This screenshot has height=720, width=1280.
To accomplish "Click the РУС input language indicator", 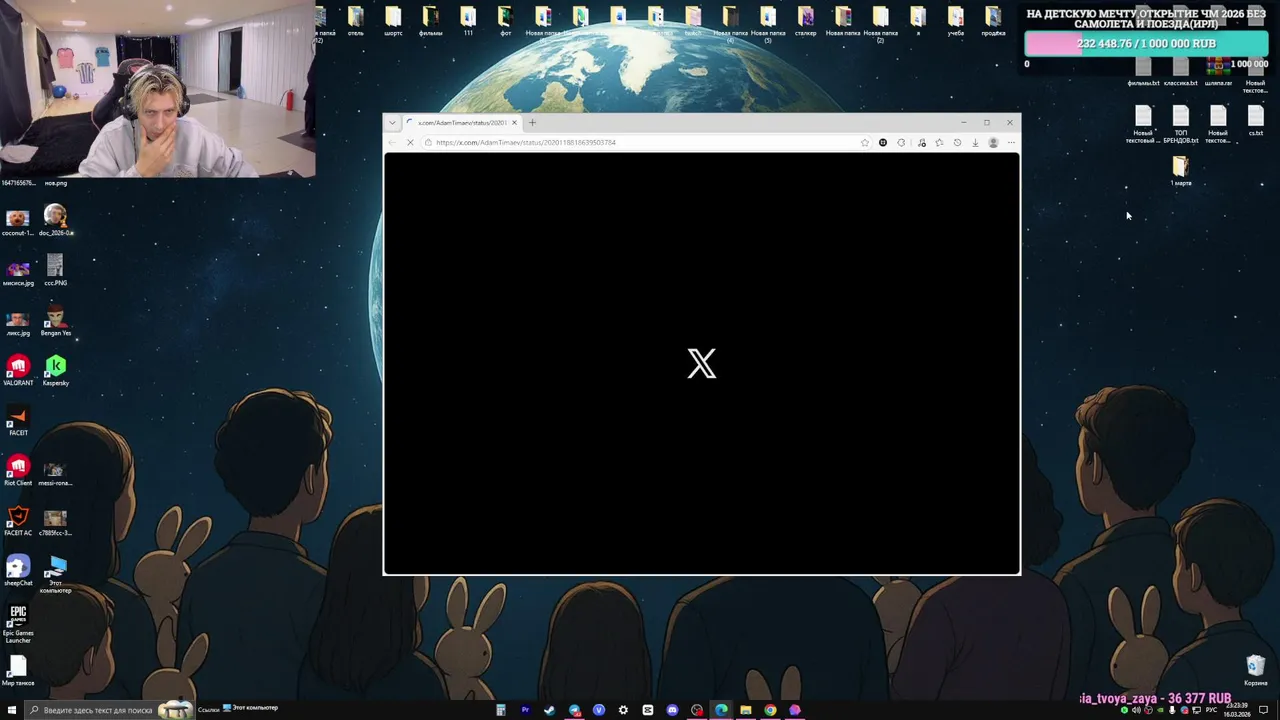I will (1211, 710).
